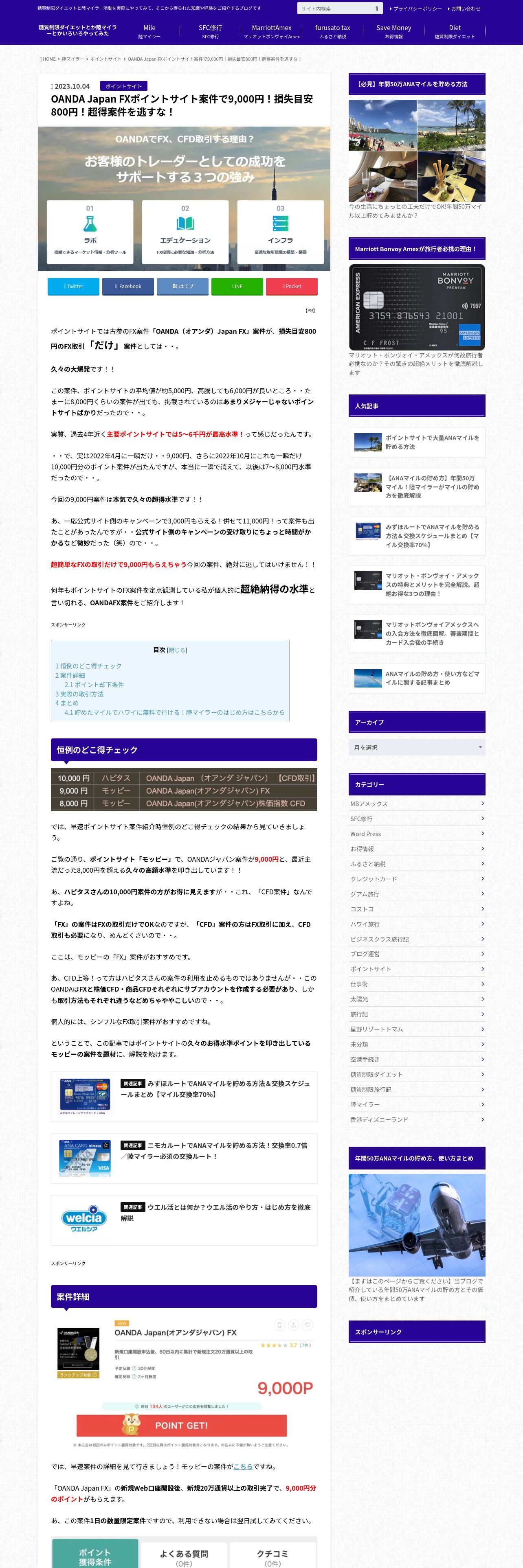Jump to ポイント却下条件 in contents

click(x=94, y=684)
